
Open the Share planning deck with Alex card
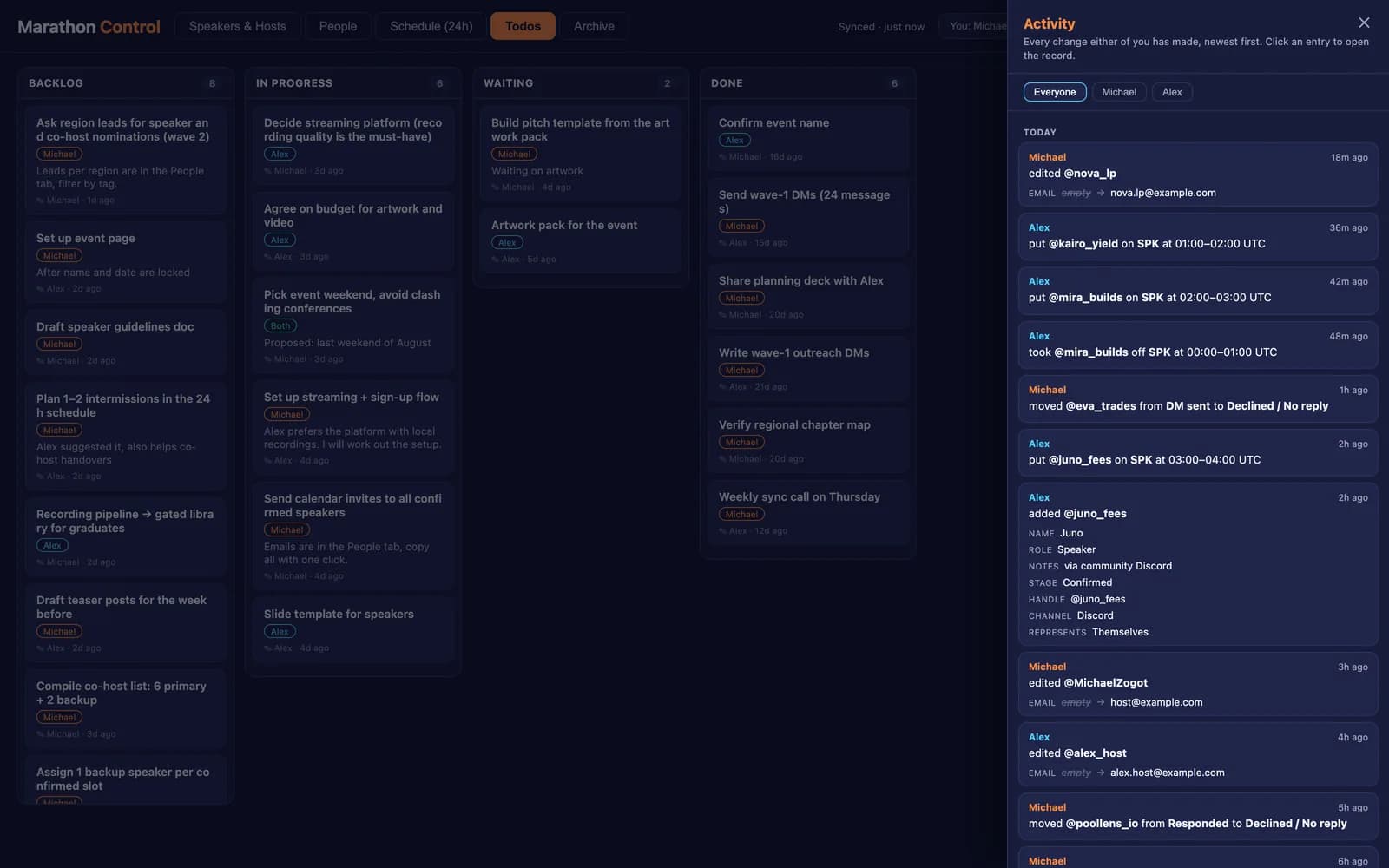808,297
